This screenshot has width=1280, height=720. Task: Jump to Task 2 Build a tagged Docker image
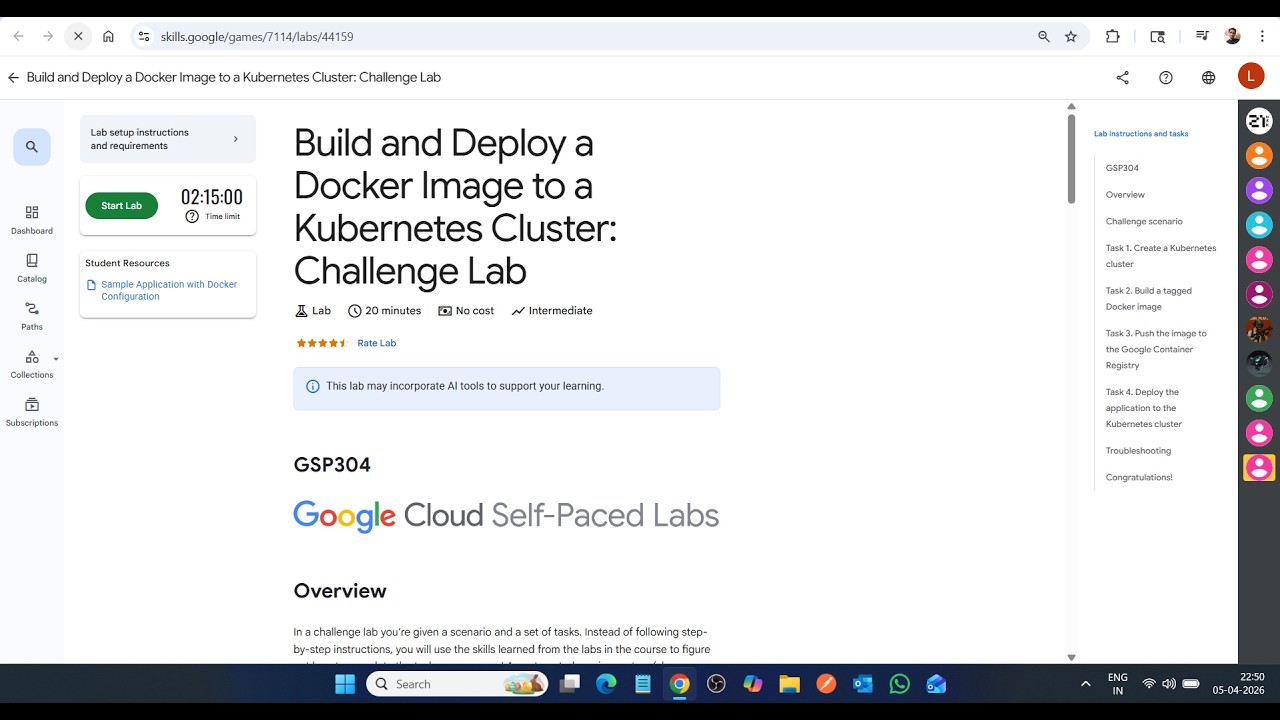pyautogui.click(x=1149, y=299)
